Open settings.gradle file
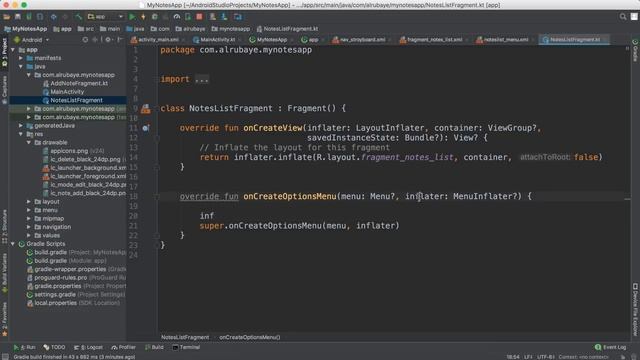This screenshot has width=640, height=360. (76, 295)
